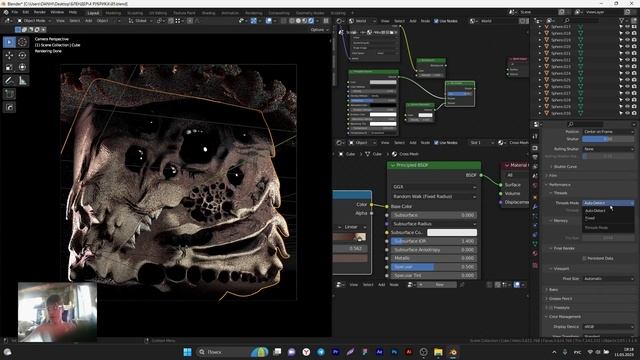Select the Select Box tool in viewport toolbar
Viewport: 640px width, 360px height.
point(9,42)
